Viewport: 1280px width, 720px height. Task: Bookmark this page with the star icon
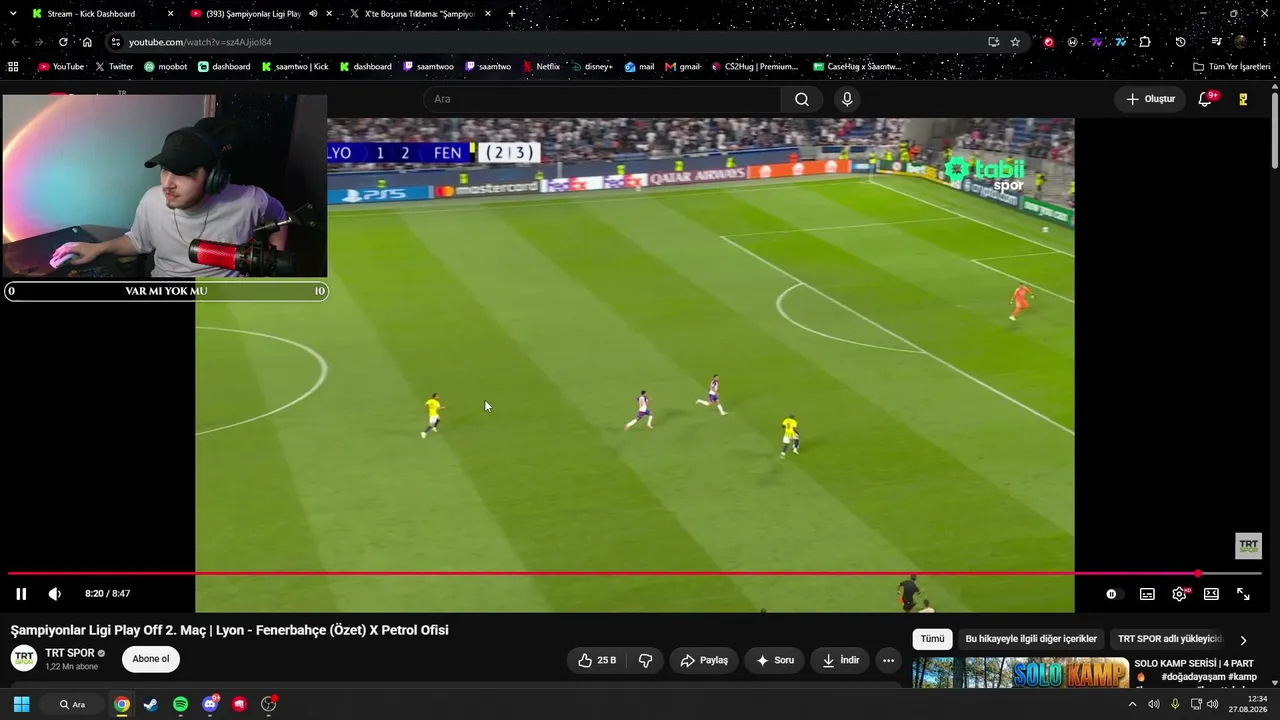click(x=1015, y=42)
